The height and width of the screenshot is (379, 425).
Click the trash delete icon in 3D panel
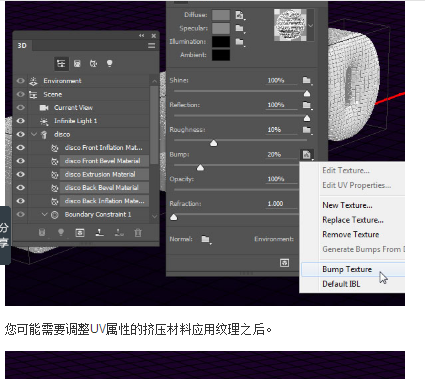tap(138, 233)
